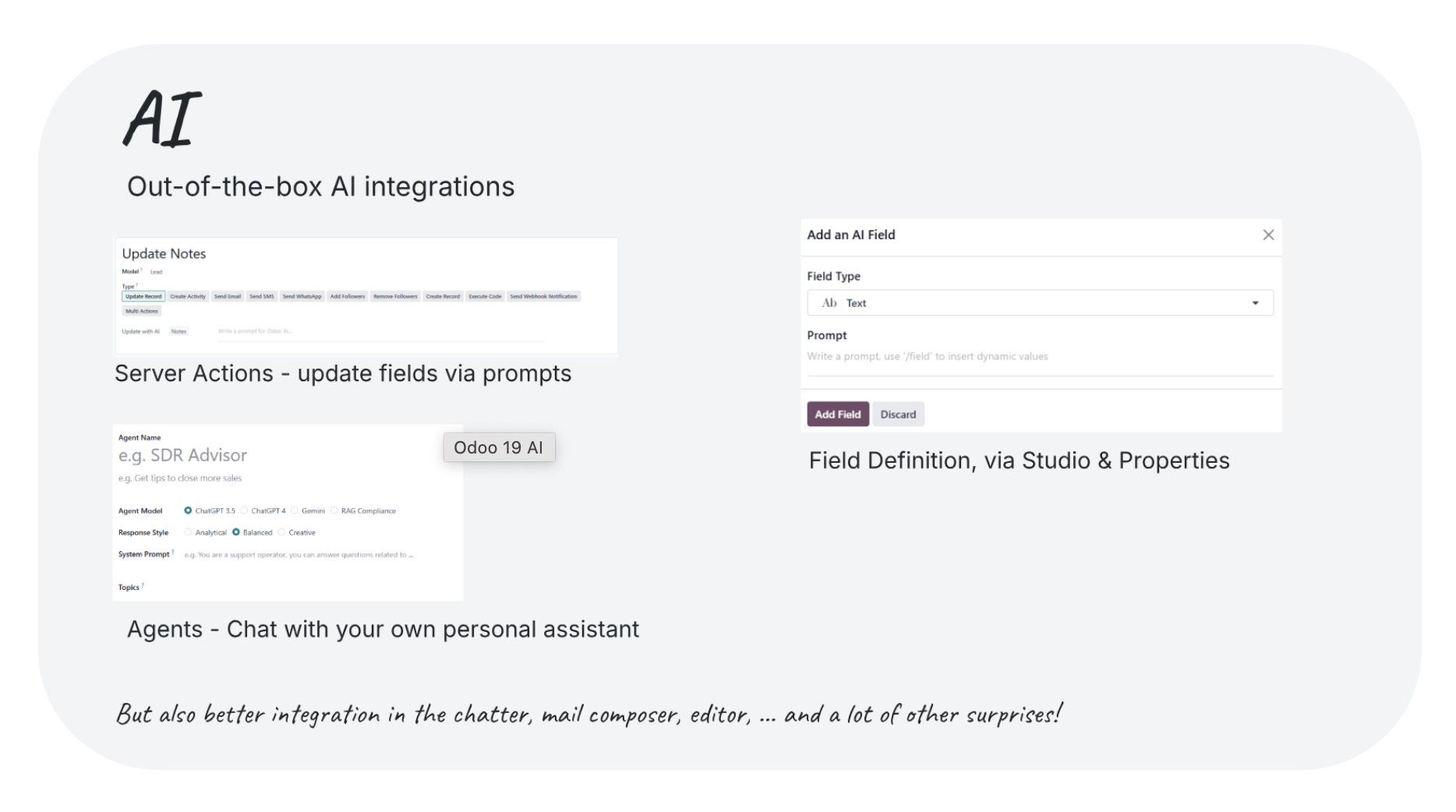Screen dimensions: 1456x812
Task: Open the Notes field selector beside Update with AI
Action: pyautogui.click(x=179, y=331)
